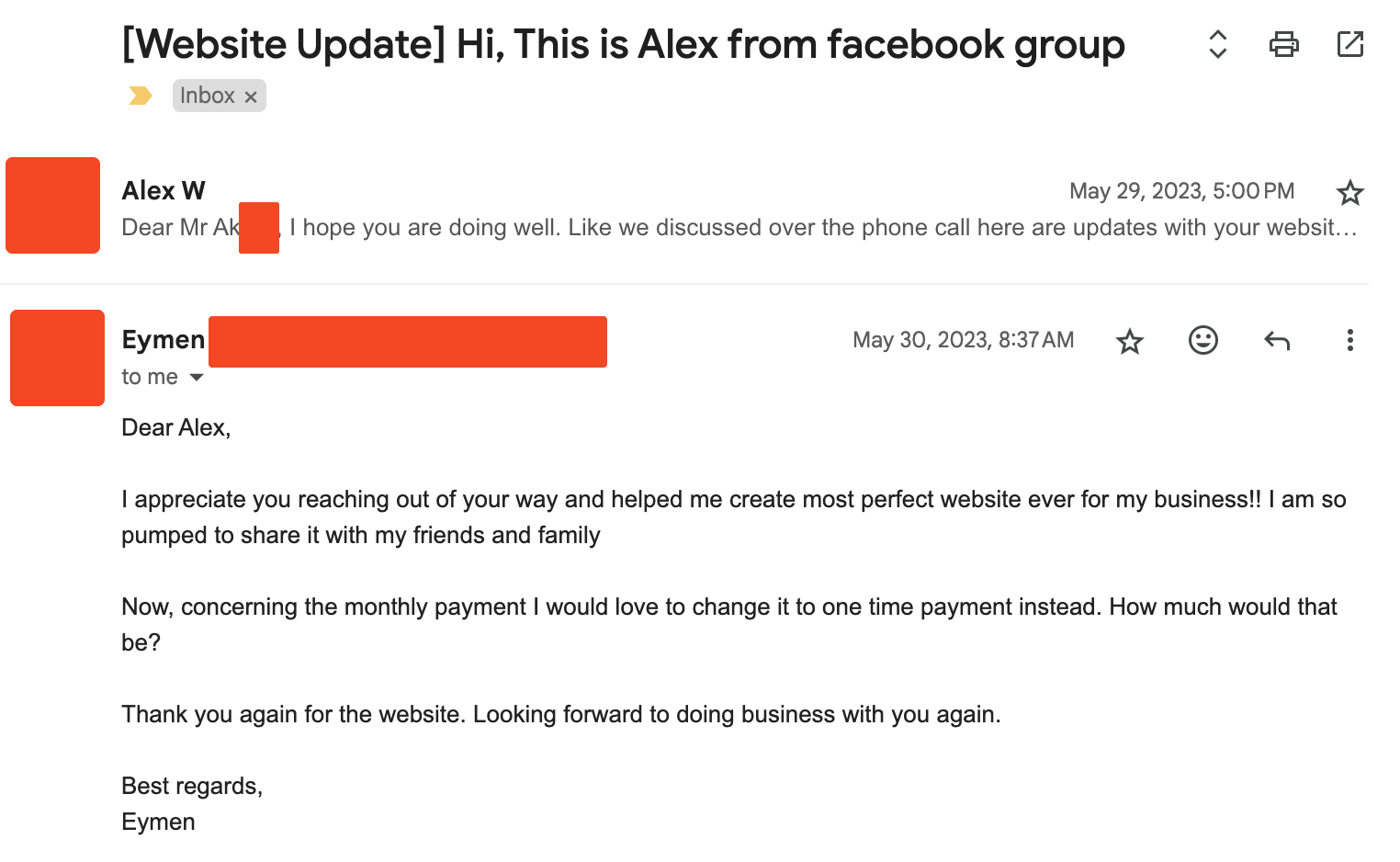Expand or collapse all messages in the thread

[1217, 44]
